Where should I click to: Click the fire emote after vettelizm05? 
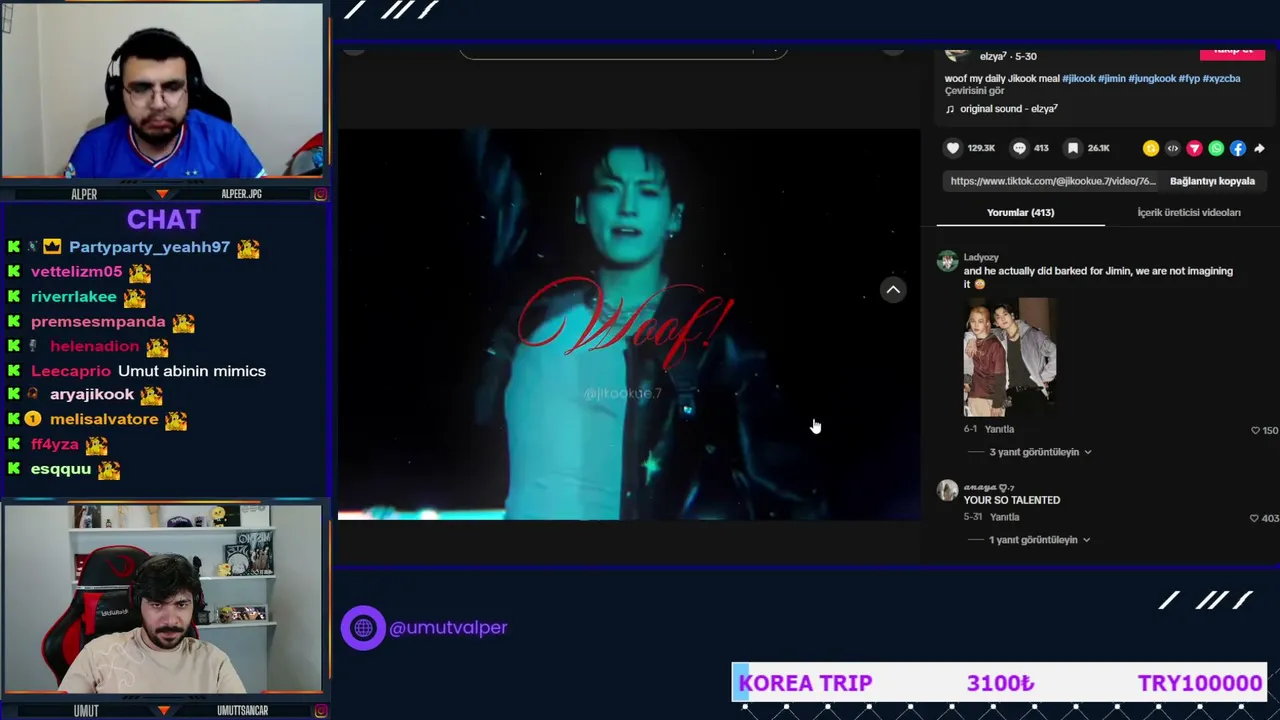[x=139, y=272]
